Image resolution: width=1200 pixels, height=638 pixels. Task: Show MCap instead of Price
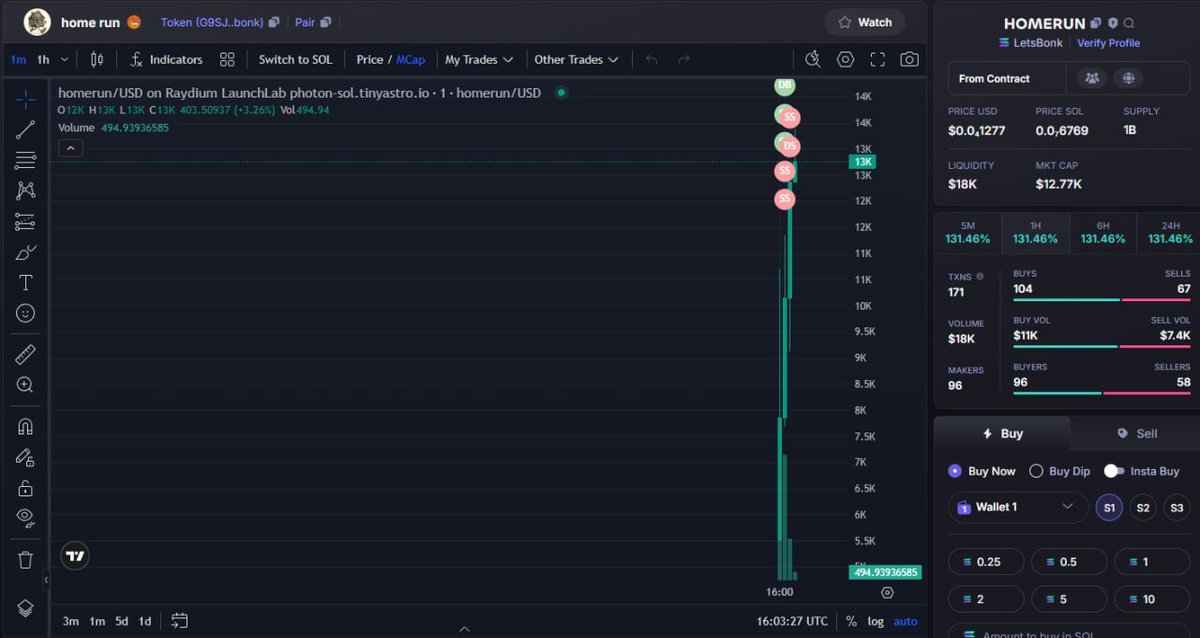411,60
